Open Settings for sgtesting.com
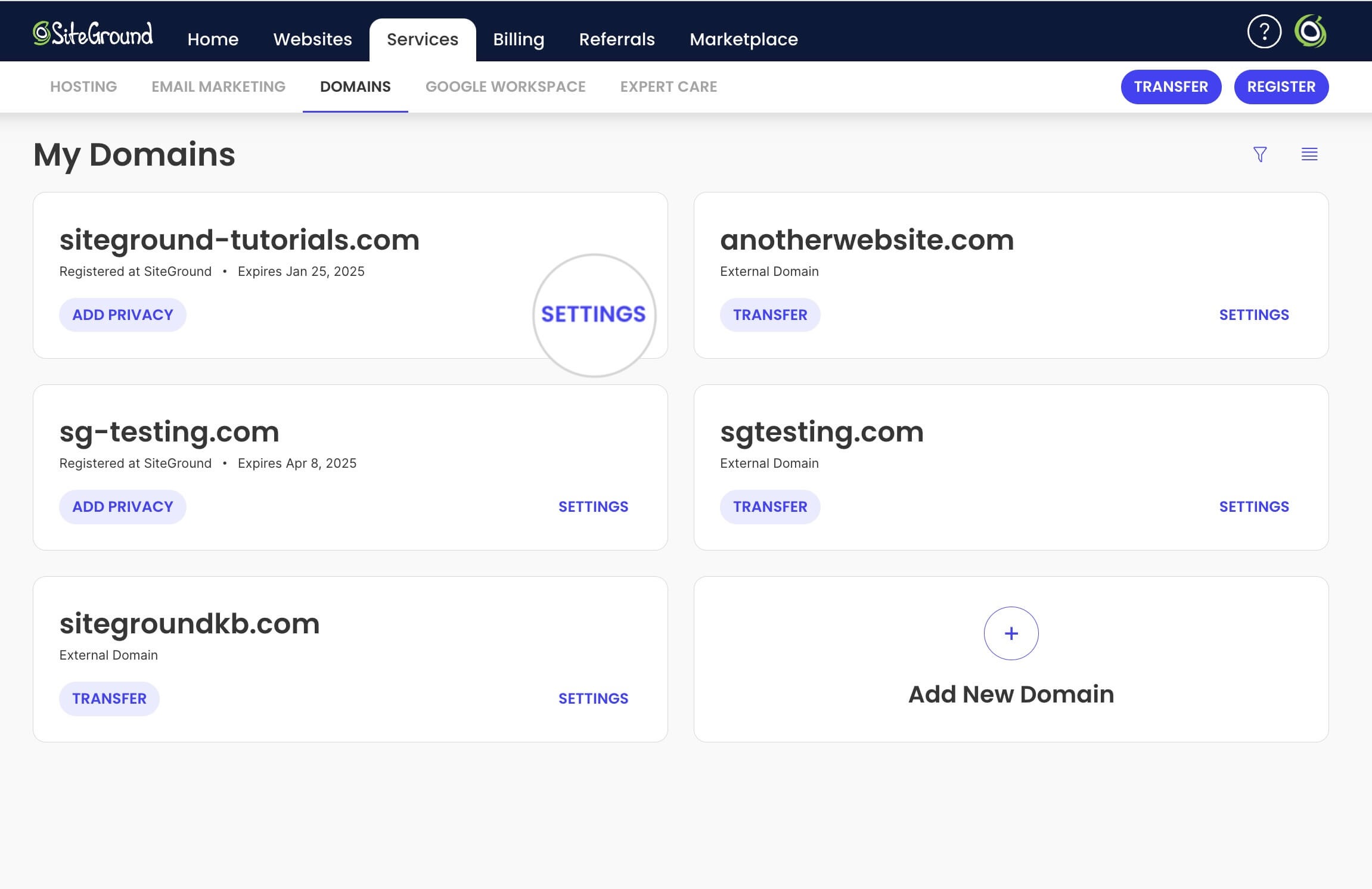The height and width of the screenshot is (889, 1372). coord(1254,506)
